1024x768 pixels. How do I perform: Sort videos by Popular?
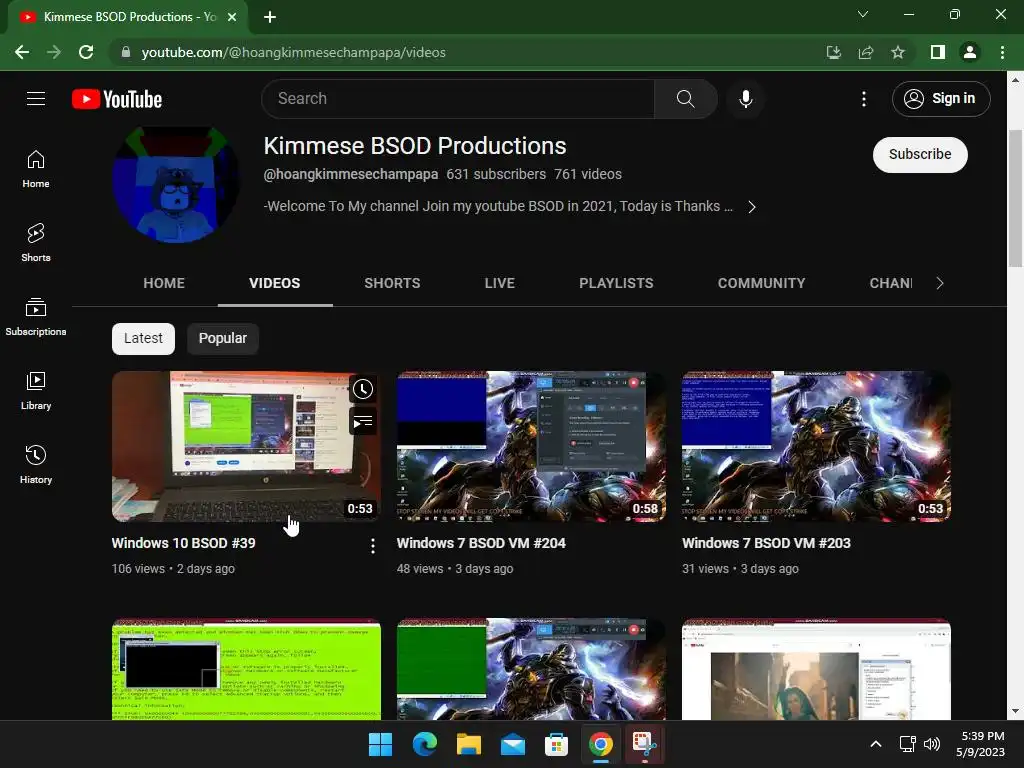[223, 338]
